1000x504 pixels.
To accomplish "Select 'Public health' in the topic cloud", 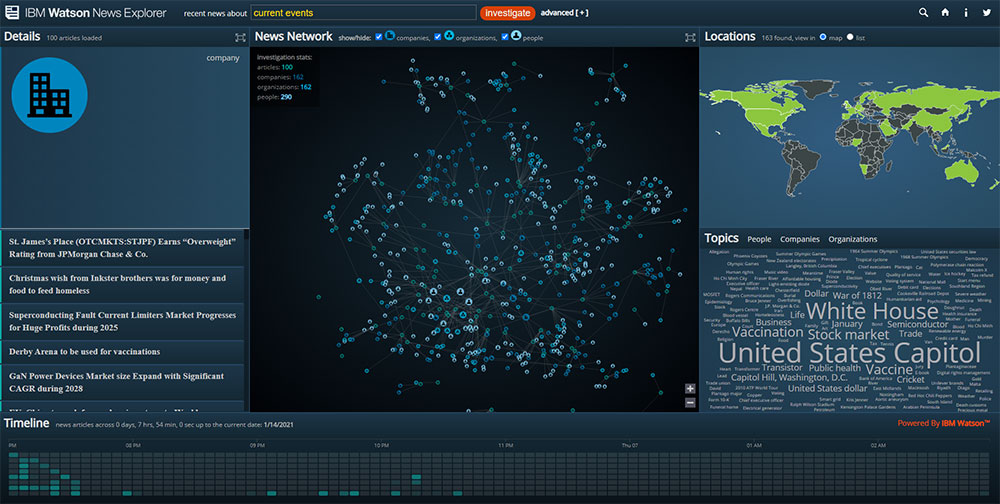I will point(835,368).
